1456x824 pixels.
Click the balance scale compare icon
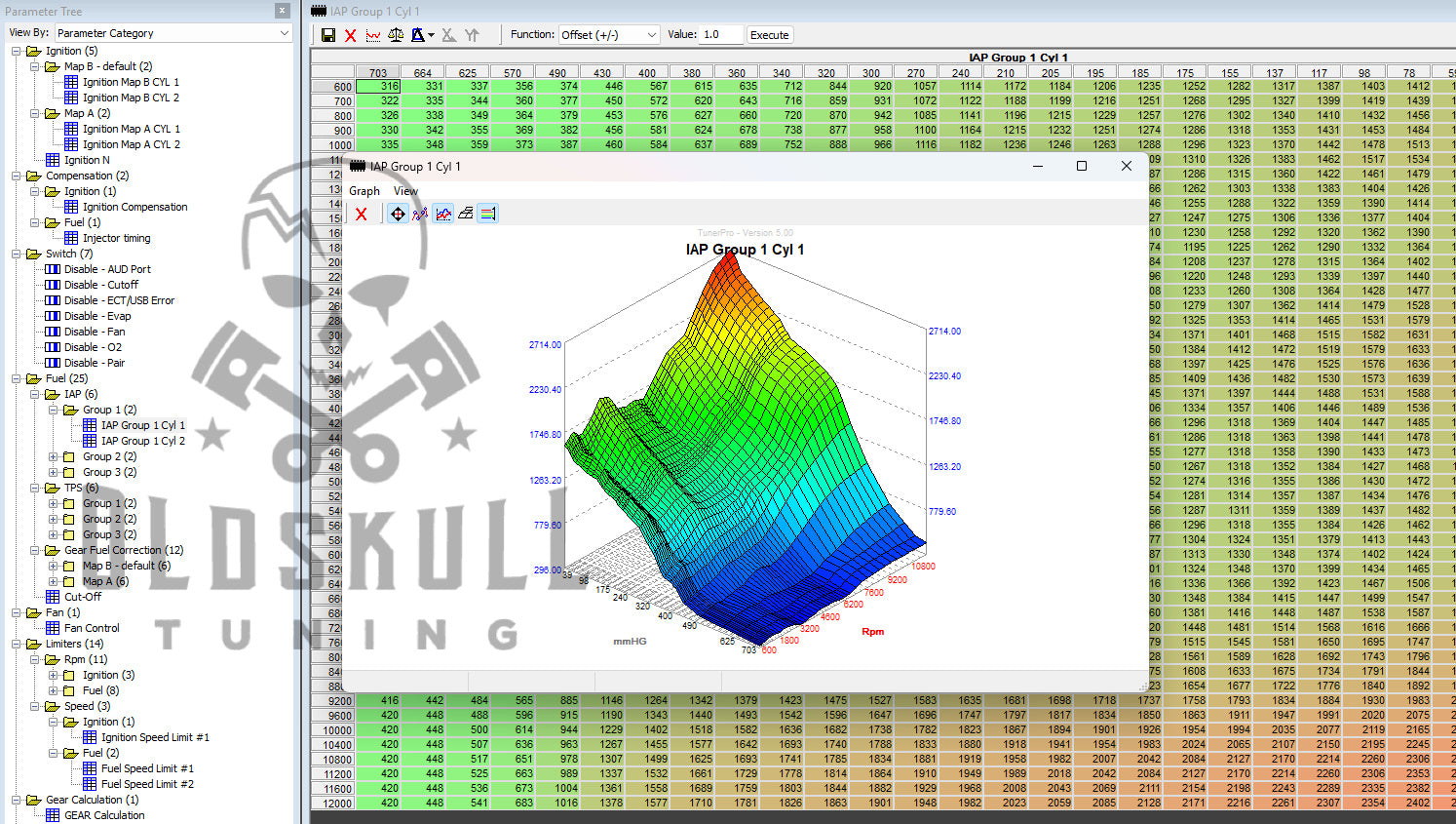click(x=396, y=35)
